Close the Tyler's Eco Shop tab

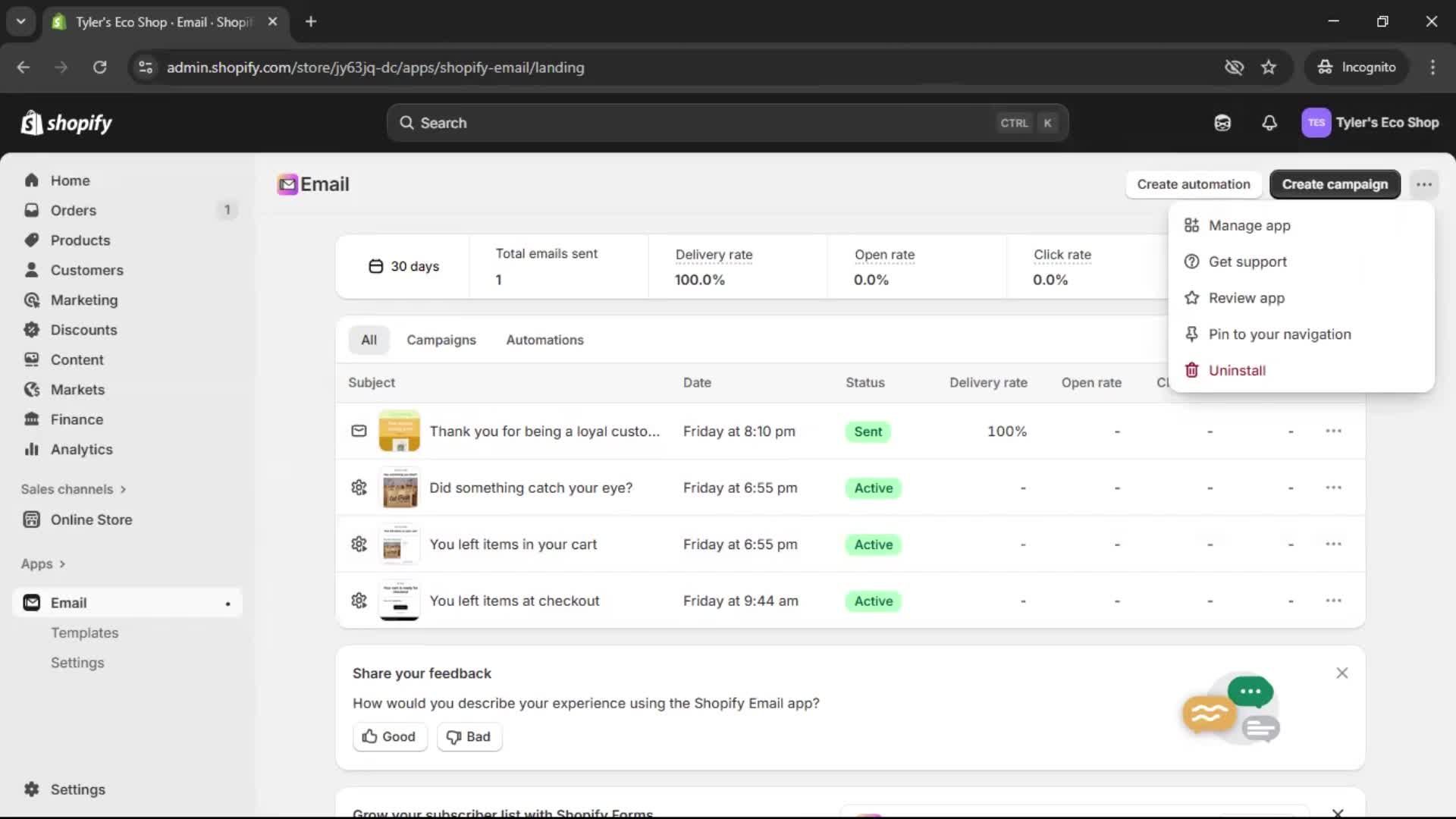coord(272,22)
